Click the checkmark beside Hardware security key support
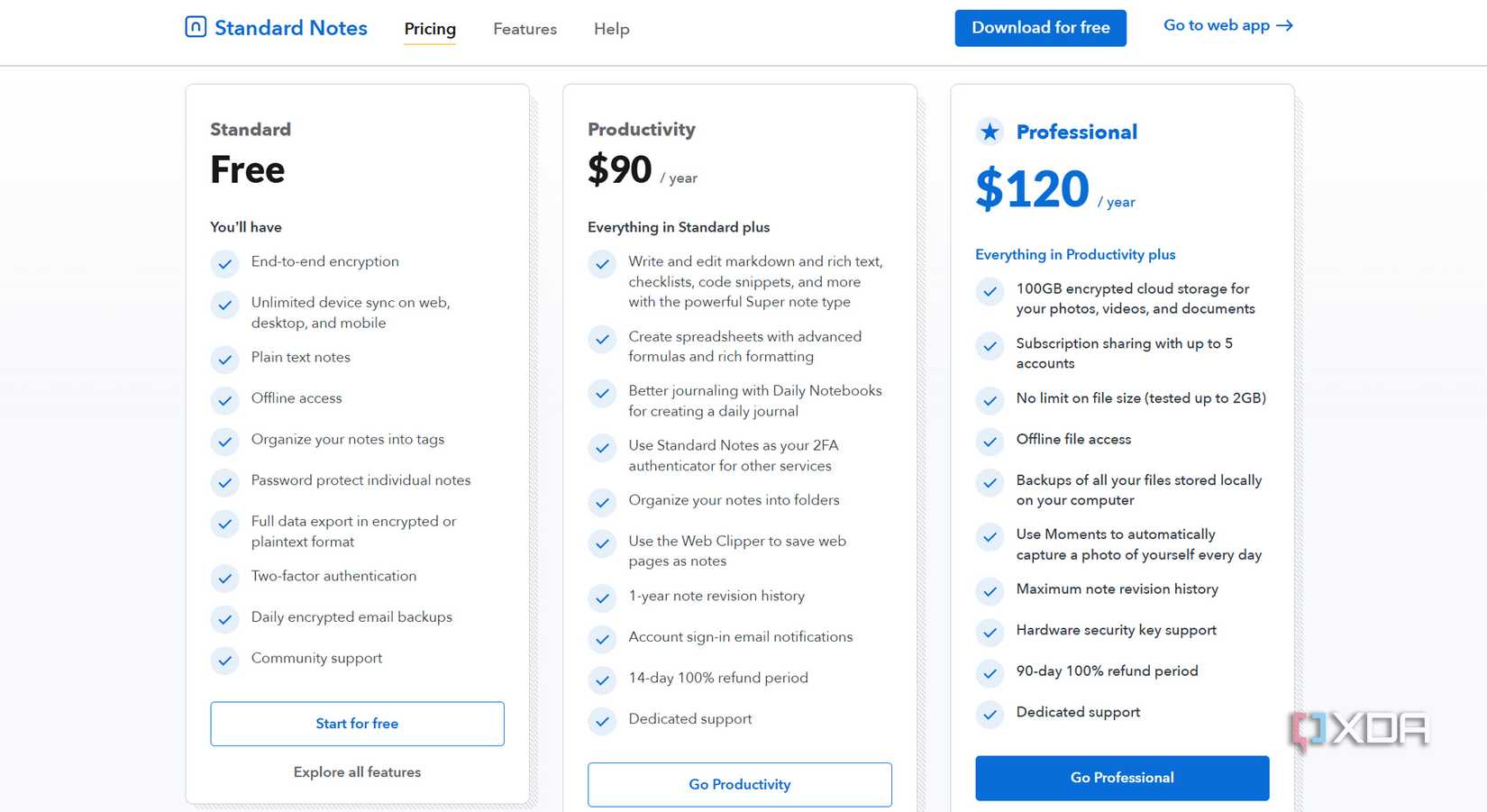1487x812 pixels. tap(990, 633)
